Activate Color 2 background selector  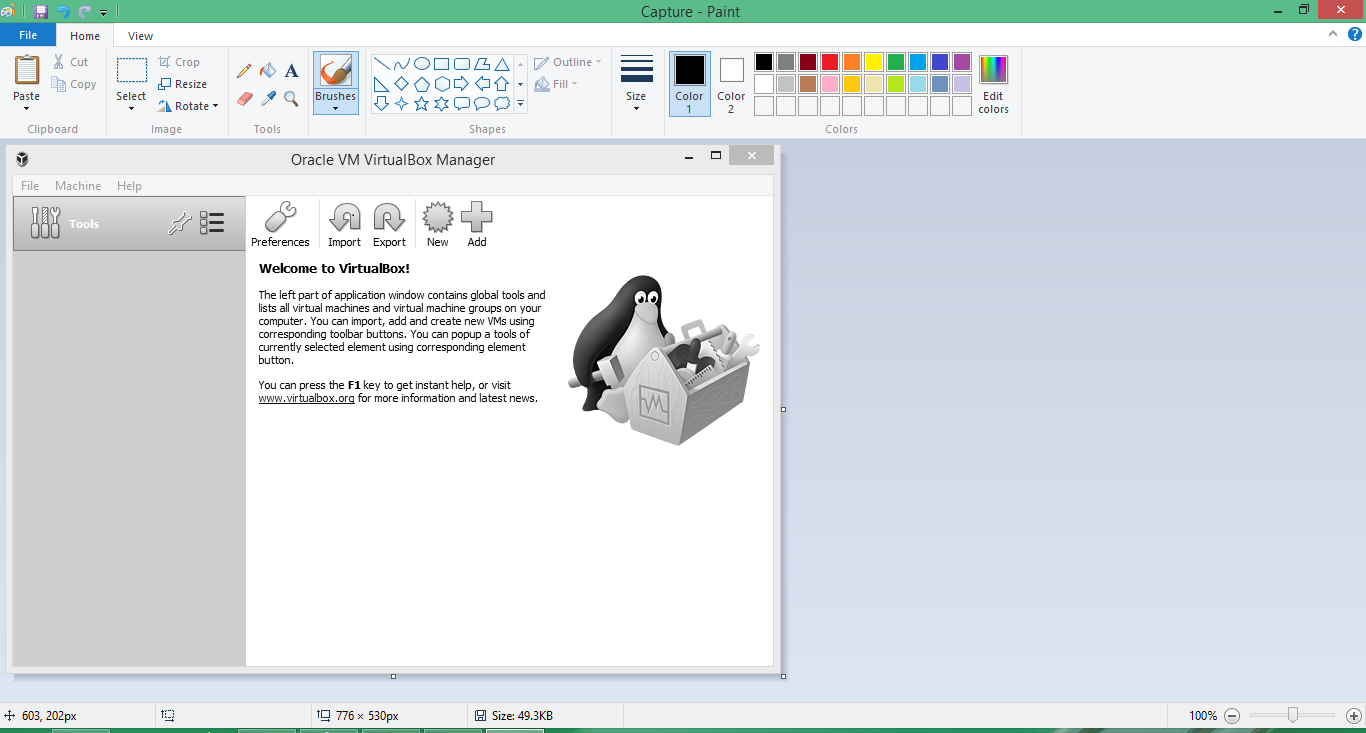pyautogui.click(x=731, y=84)
